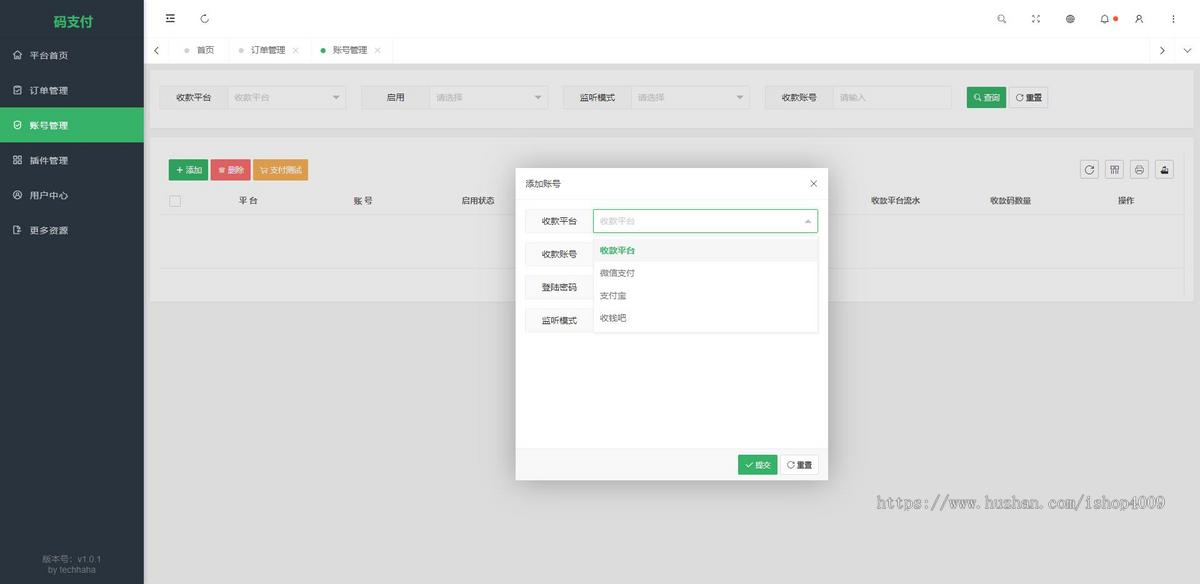1200x584 pixels.
Task: Click the globe language icon
Action: tap(1070, 18)
